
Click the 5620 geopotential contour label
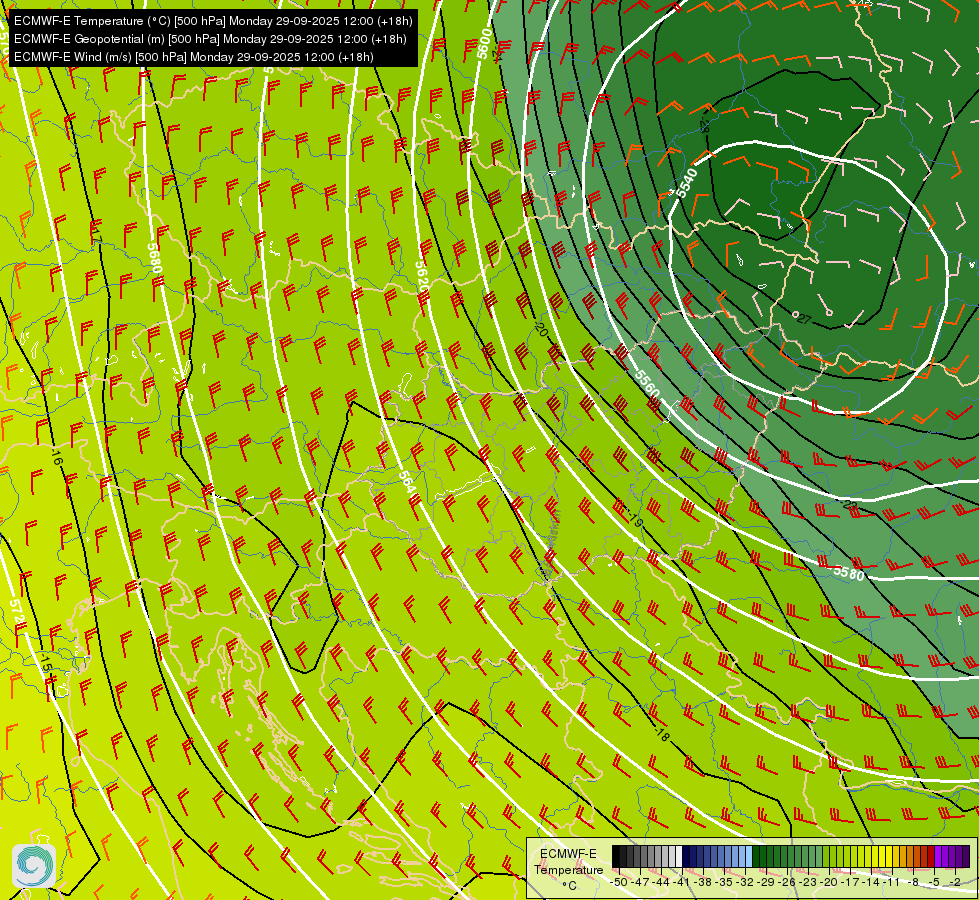tap(422, 276)
